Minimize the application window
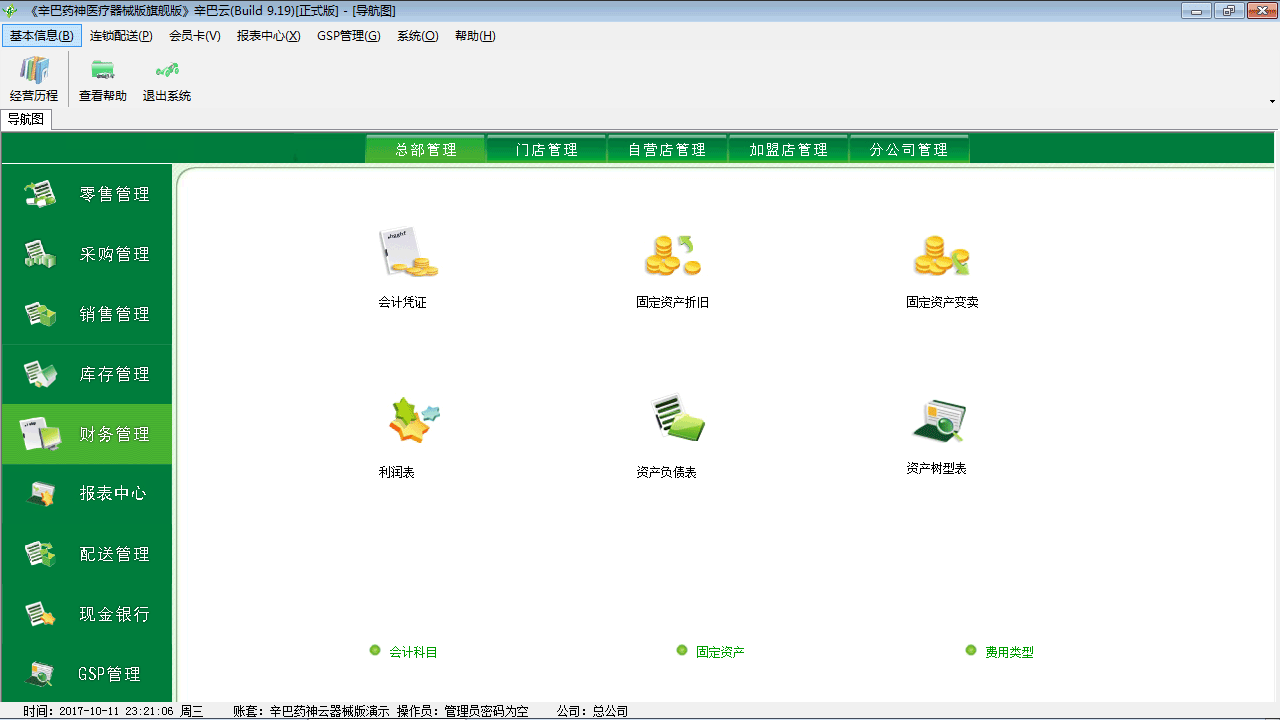The width and height of the screenshot is (1280, 720). 1196,11
